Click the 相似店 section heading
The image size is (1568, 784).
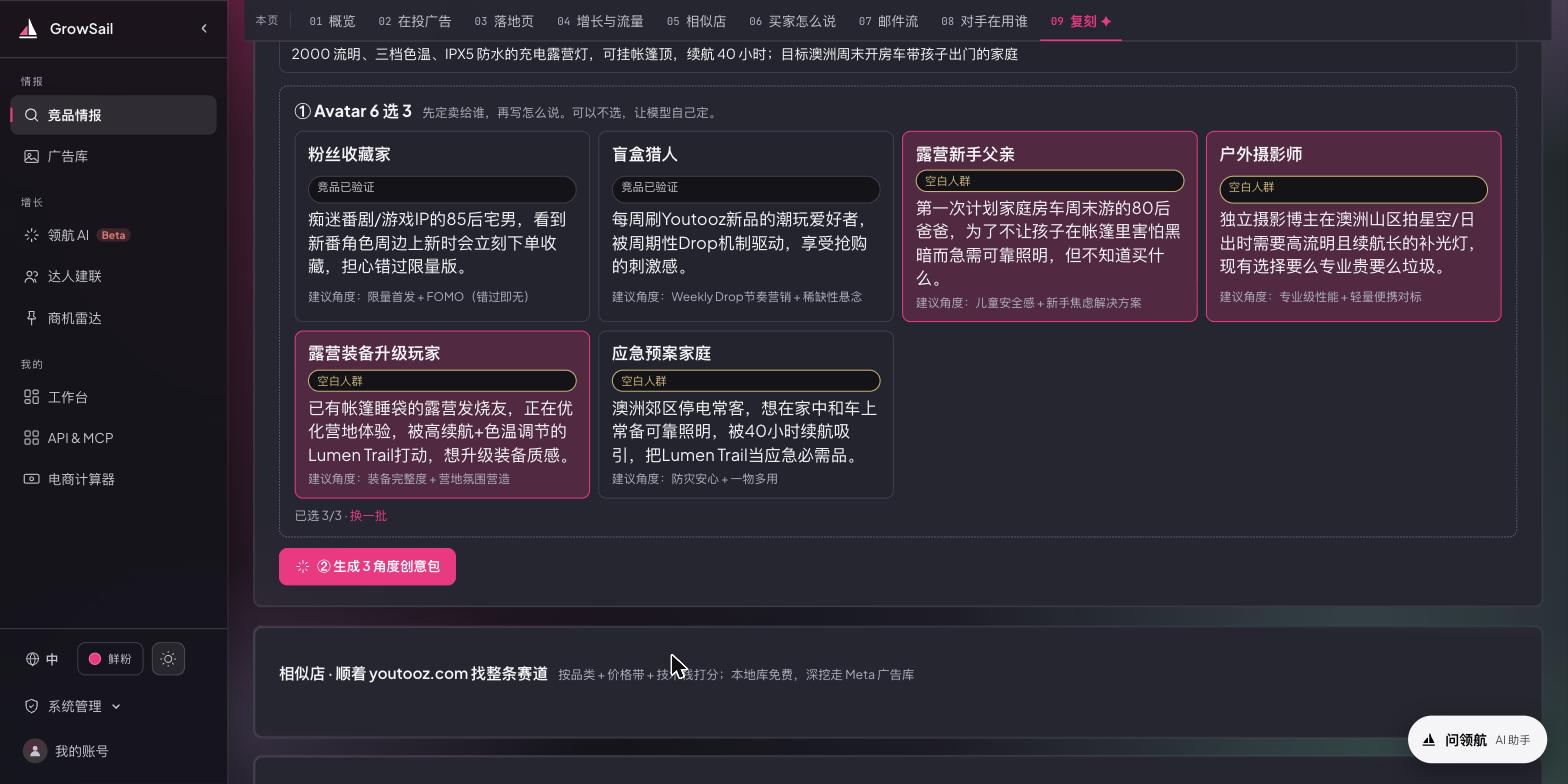pos(413,674)
